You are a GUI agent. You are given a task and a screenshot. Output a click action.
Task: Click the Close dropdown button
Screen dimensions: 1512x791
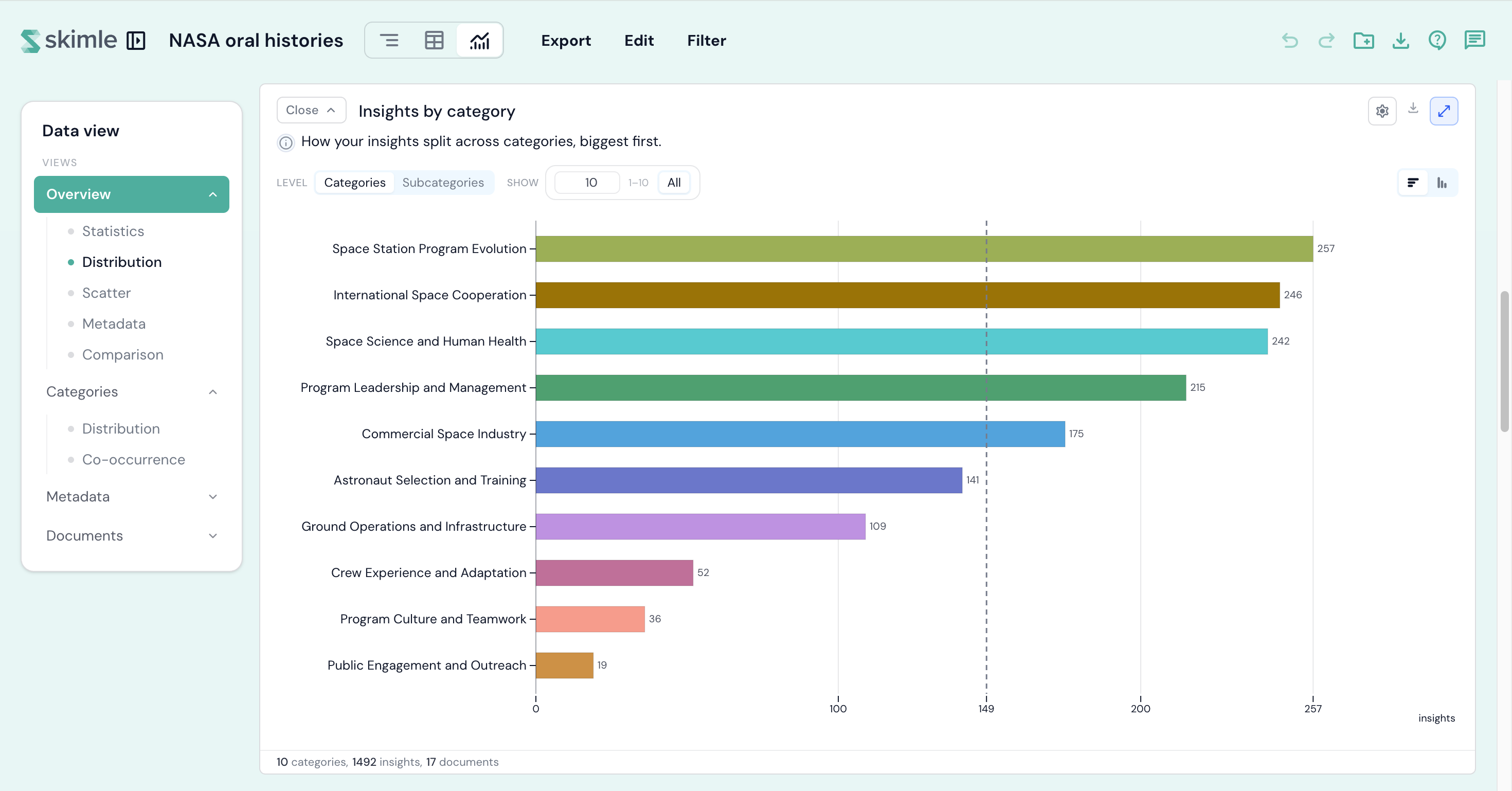coord(311,110)
